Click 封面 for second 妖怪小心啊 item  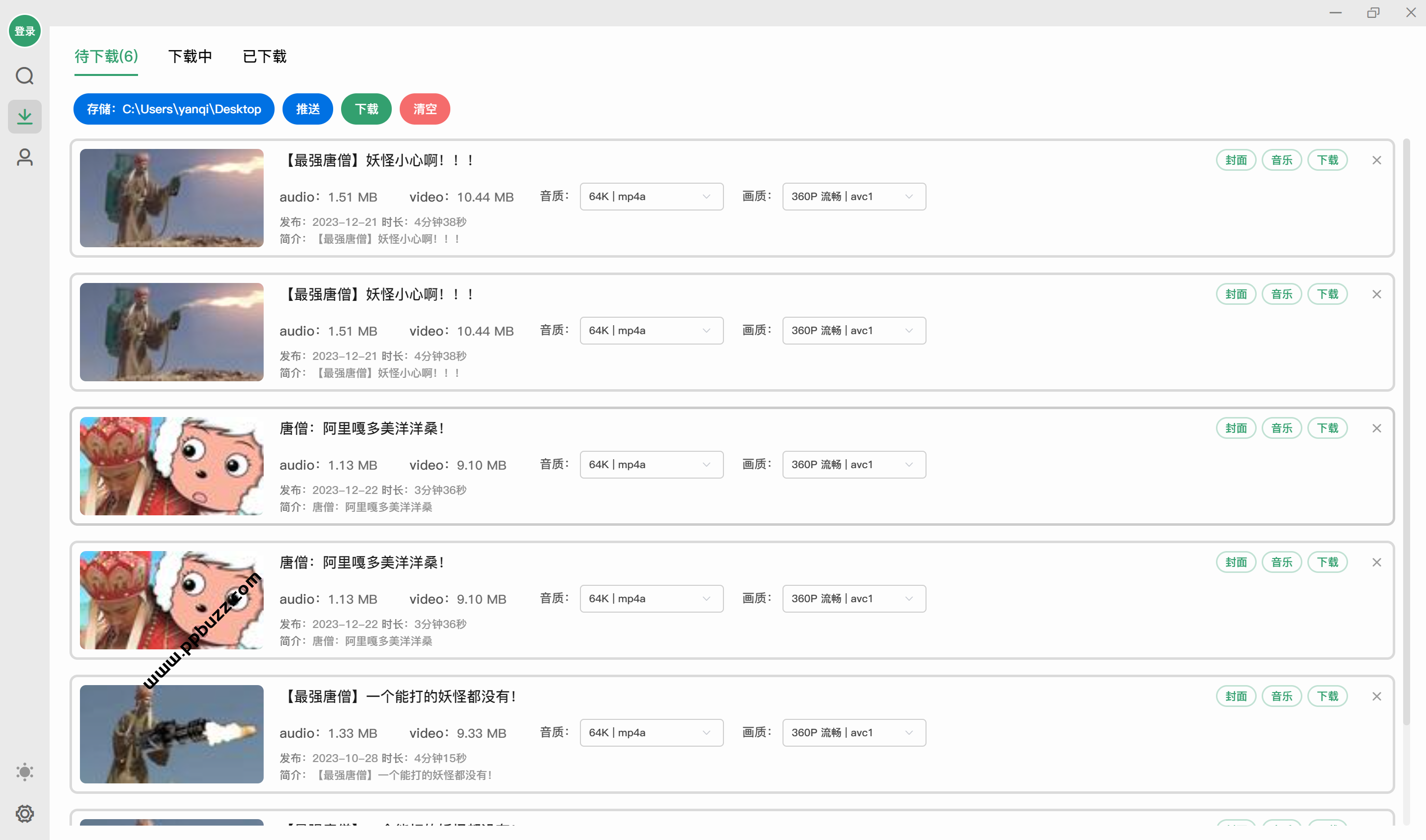pyautogui.click(x=1236, y=294)
